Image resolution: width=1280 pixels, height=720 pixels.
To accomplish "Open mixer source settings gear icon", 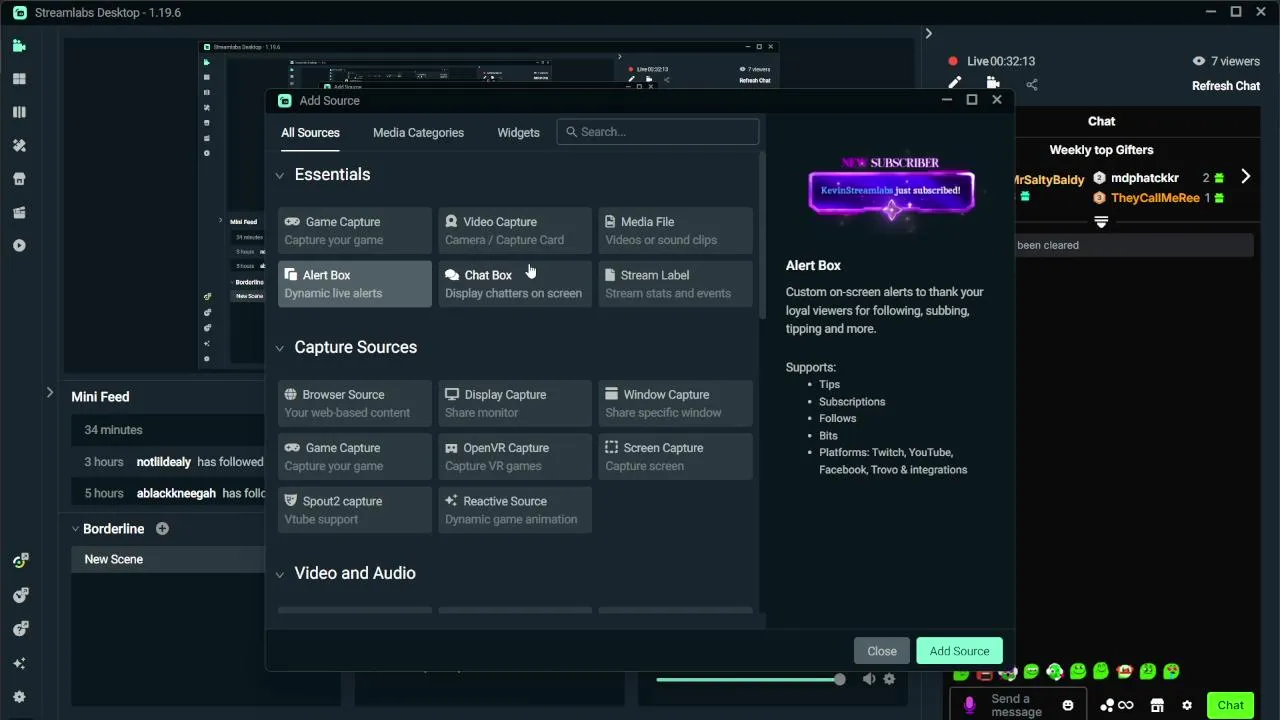I will (889, 679).
